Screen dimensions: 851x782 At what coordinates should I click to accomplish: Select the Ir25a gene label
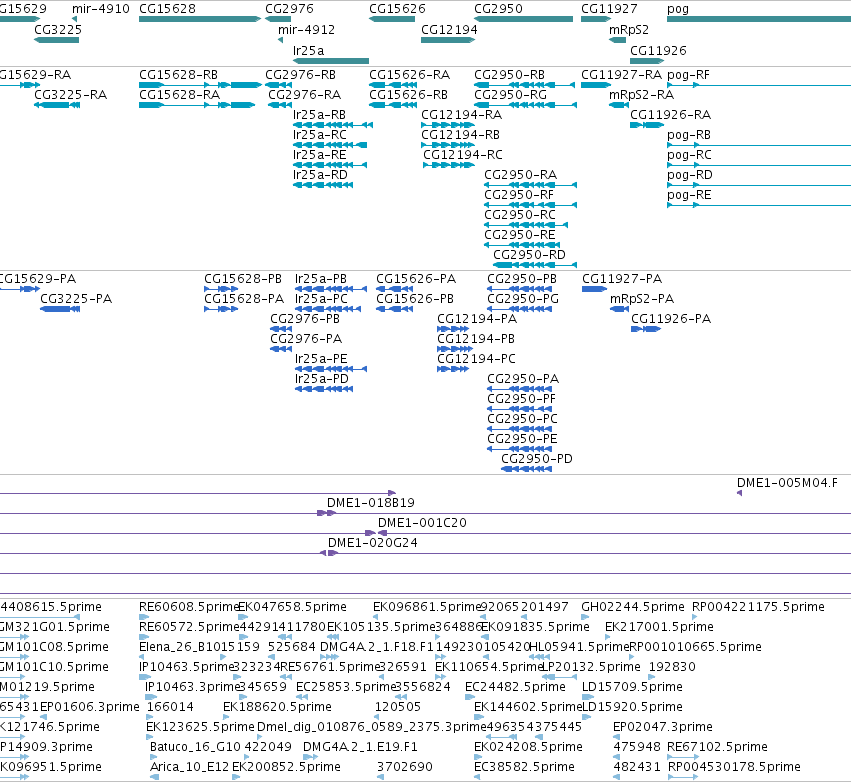(308, 50)
